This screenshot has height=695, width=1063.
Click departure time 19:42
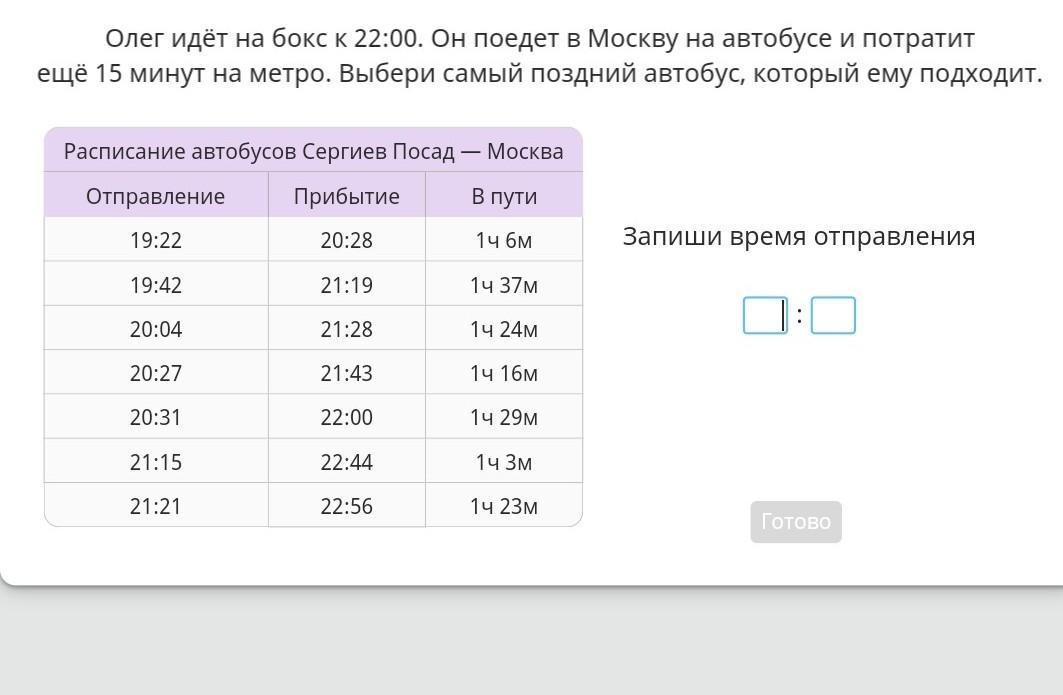[x=156, y=285]
